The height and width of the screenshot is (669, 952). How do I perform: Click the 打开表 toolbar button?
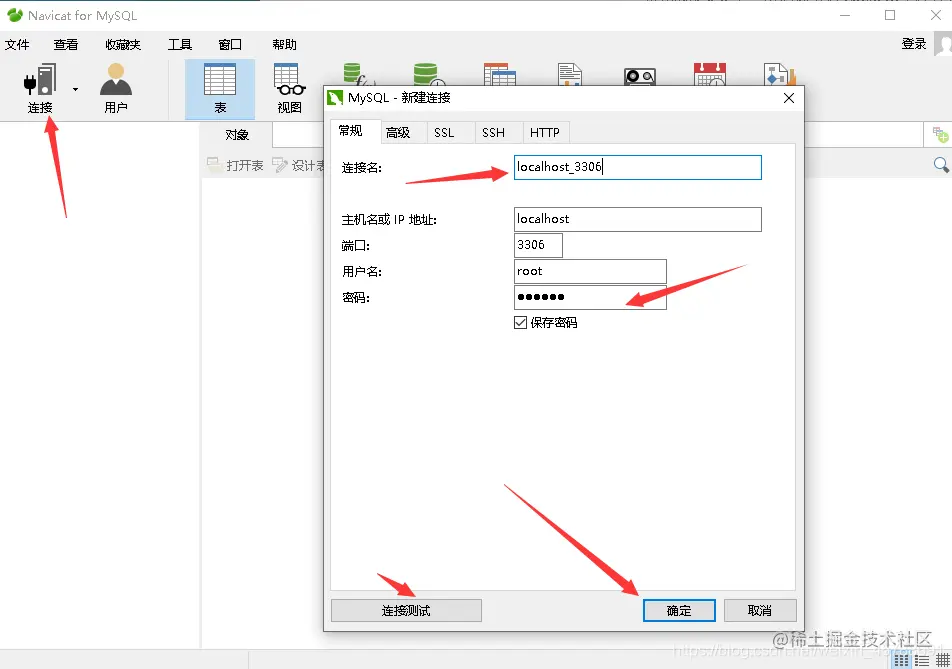(236, 165)
